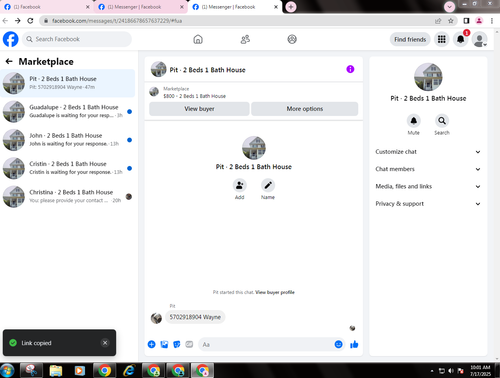Click the share page icon in address bar
The height and width of the screenshot is (378, 500).
point(438,21)
